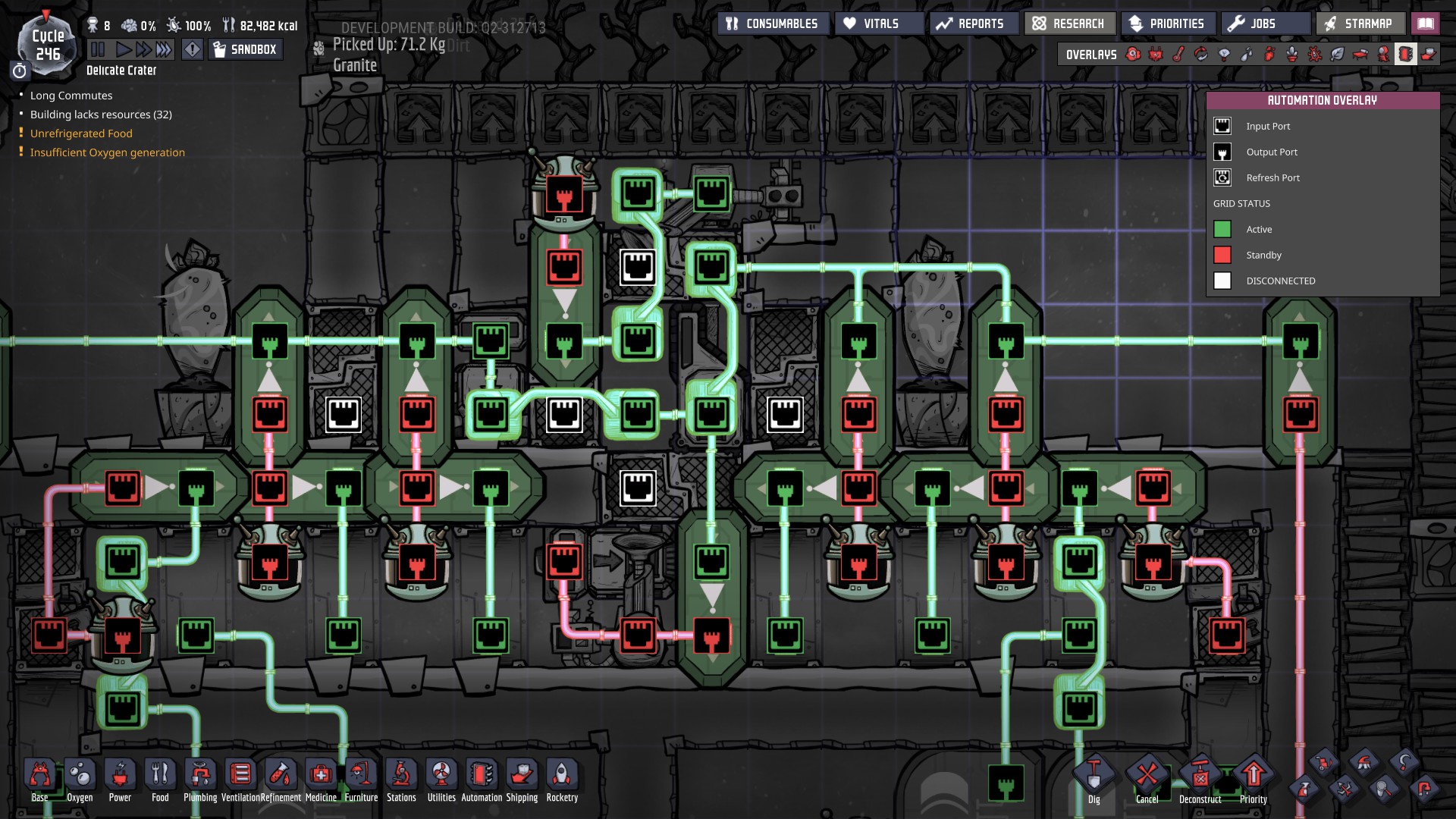The width and height of the screenshot is (1456, 819).
Task: Click the Cycle 246 asteroid clock
Action: click(x=48, y=45)
